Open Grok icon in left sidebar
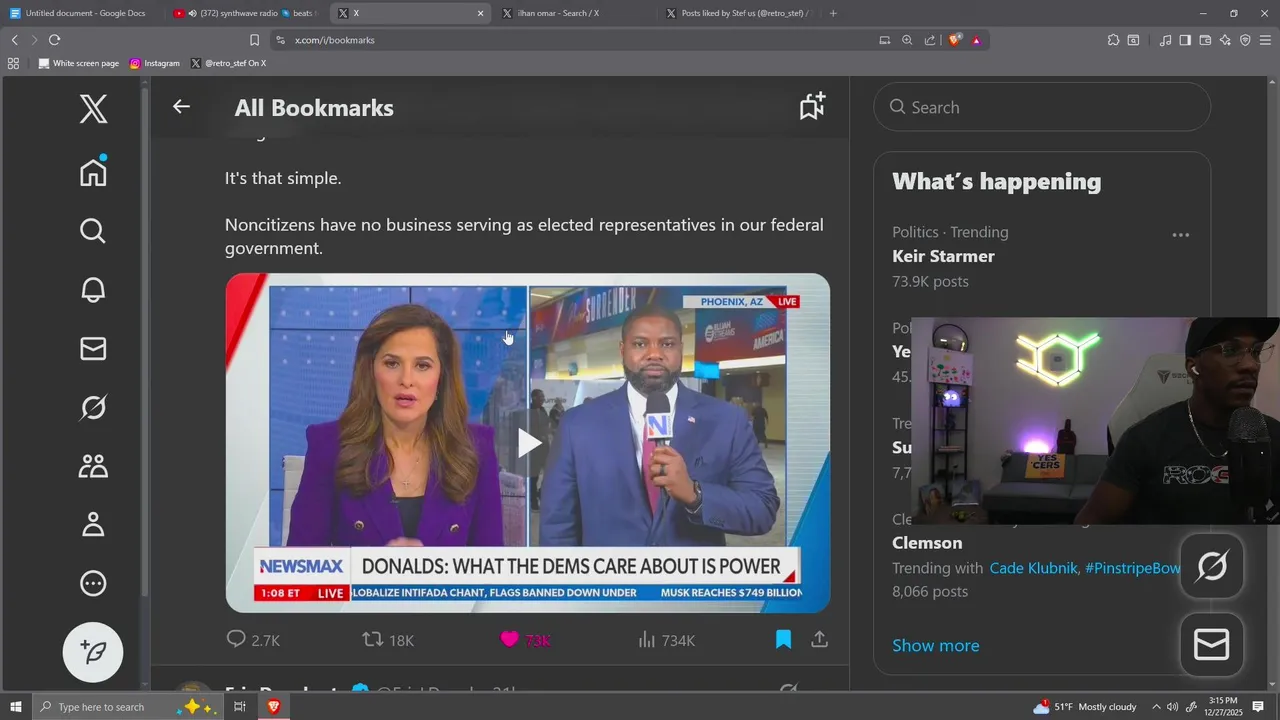The width and height of the screenshot is (1280, 720). tap(93, 407)
